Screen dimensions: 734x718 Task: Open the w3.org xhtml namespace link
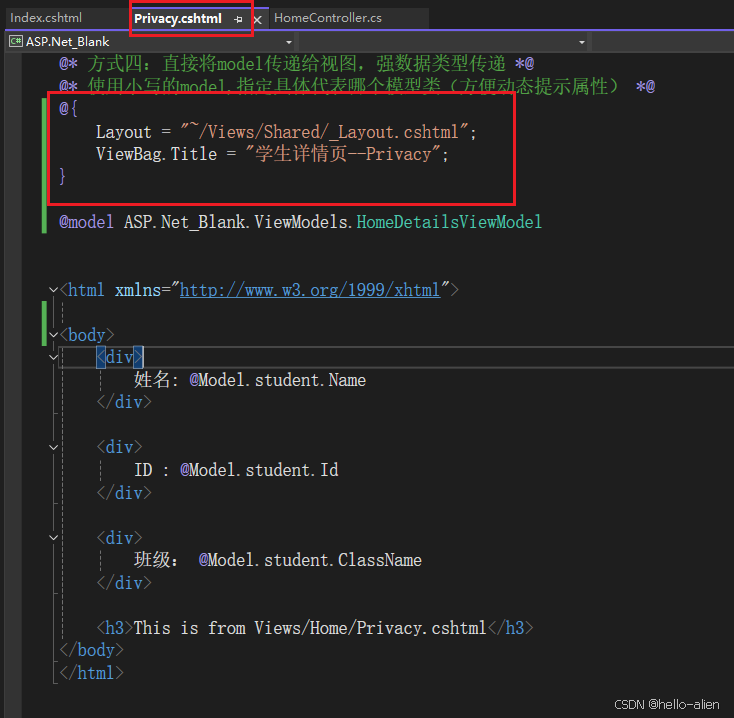(x=310, y=290)
